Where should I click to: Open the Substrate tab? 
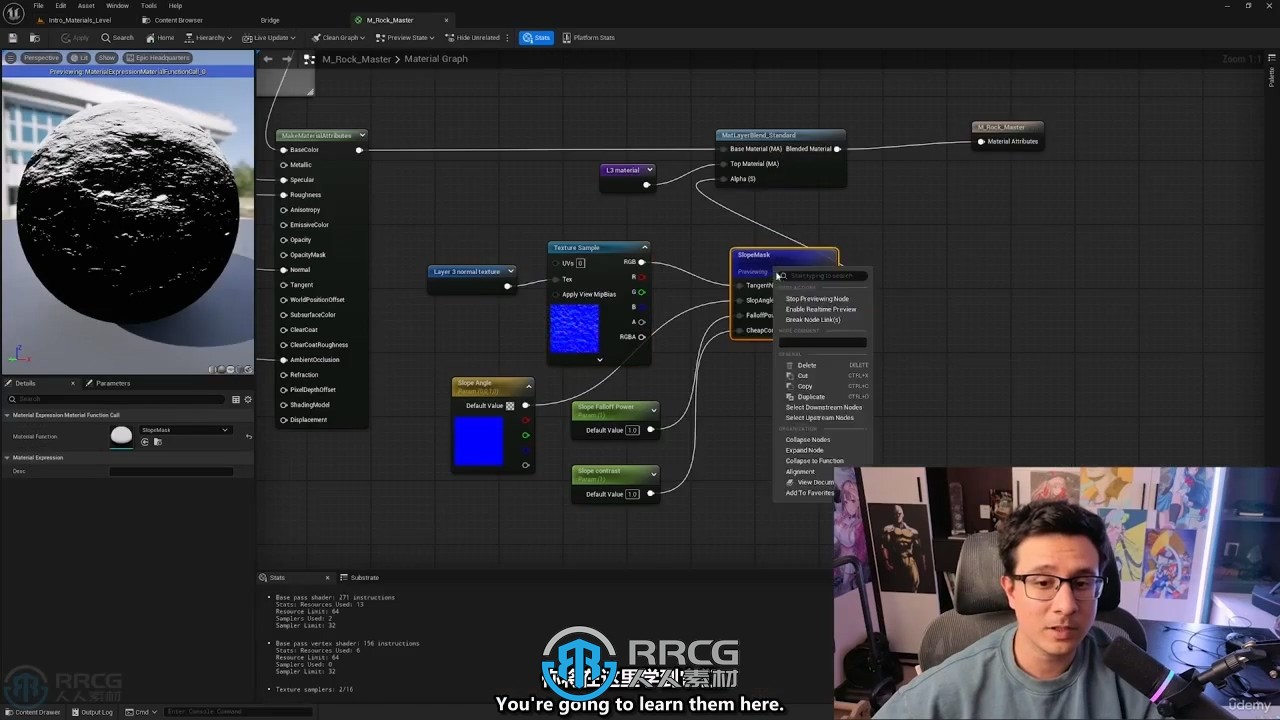(x=361, y=577)
